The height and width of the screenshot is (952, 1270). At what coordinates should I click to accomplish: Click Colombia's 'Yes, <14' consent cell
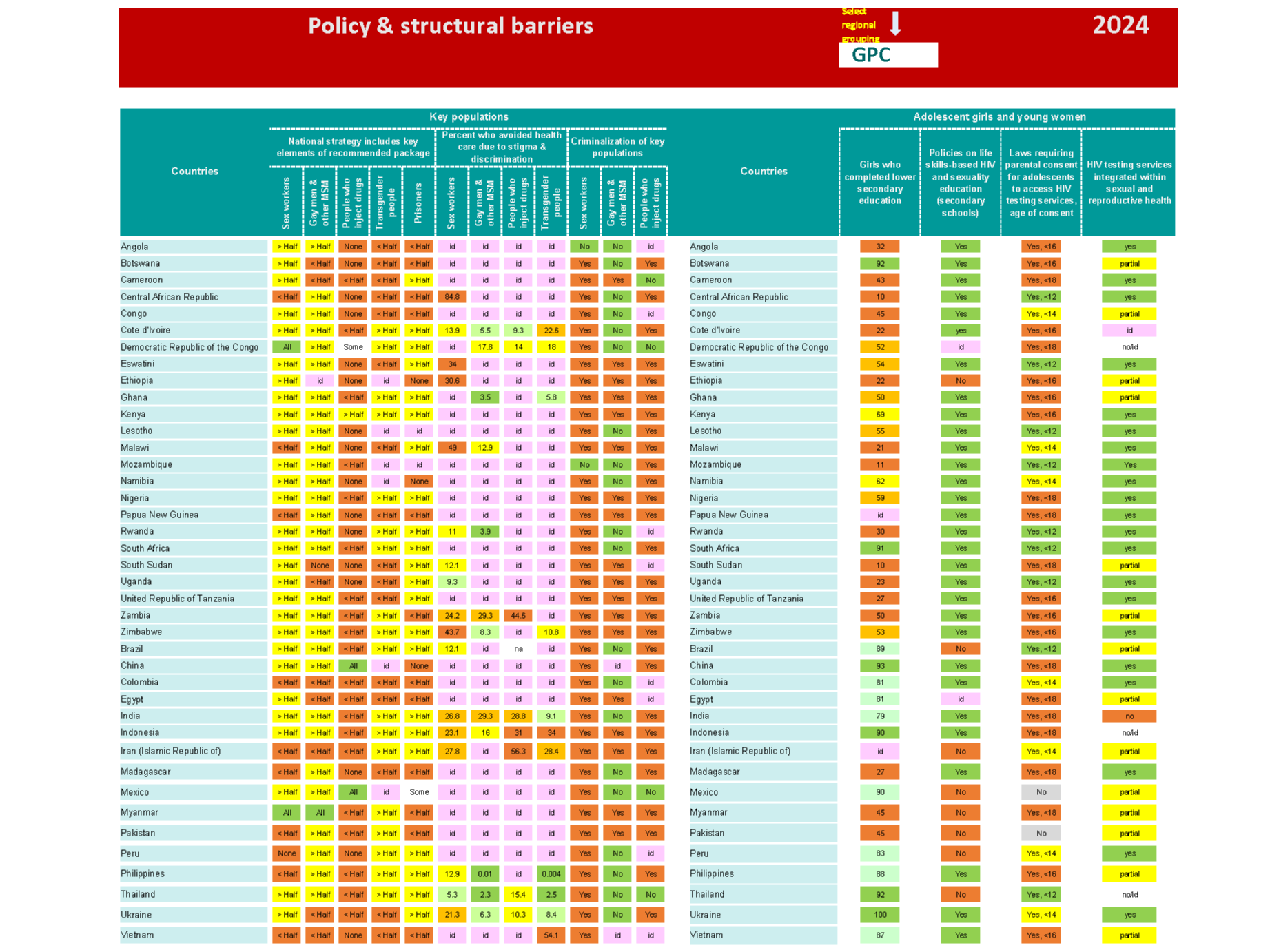click(1041, 683)
